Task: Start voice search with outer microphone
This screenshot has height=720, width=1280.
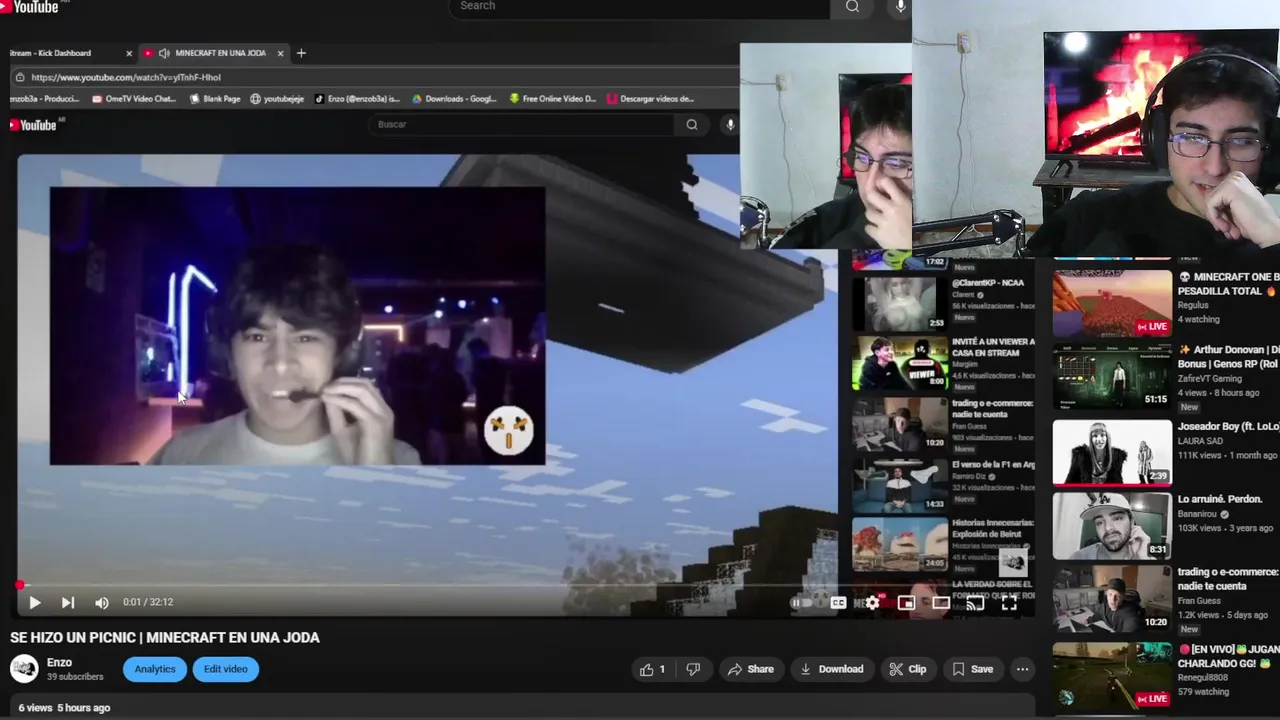Action: pos(900,7)
